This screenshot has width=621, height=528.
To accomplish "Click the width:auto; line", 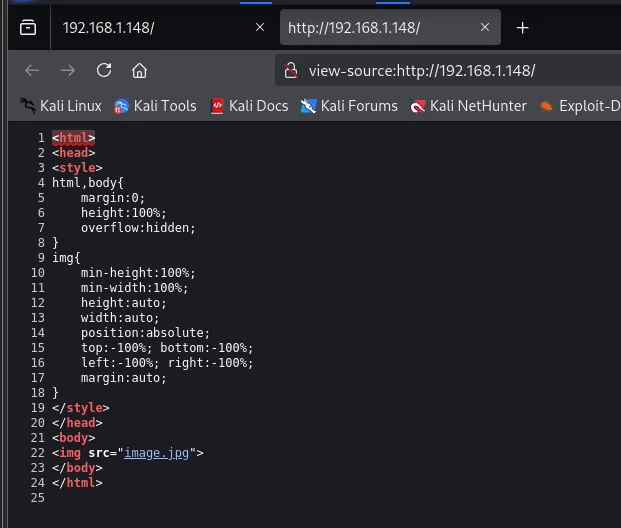I will [120, 318].
